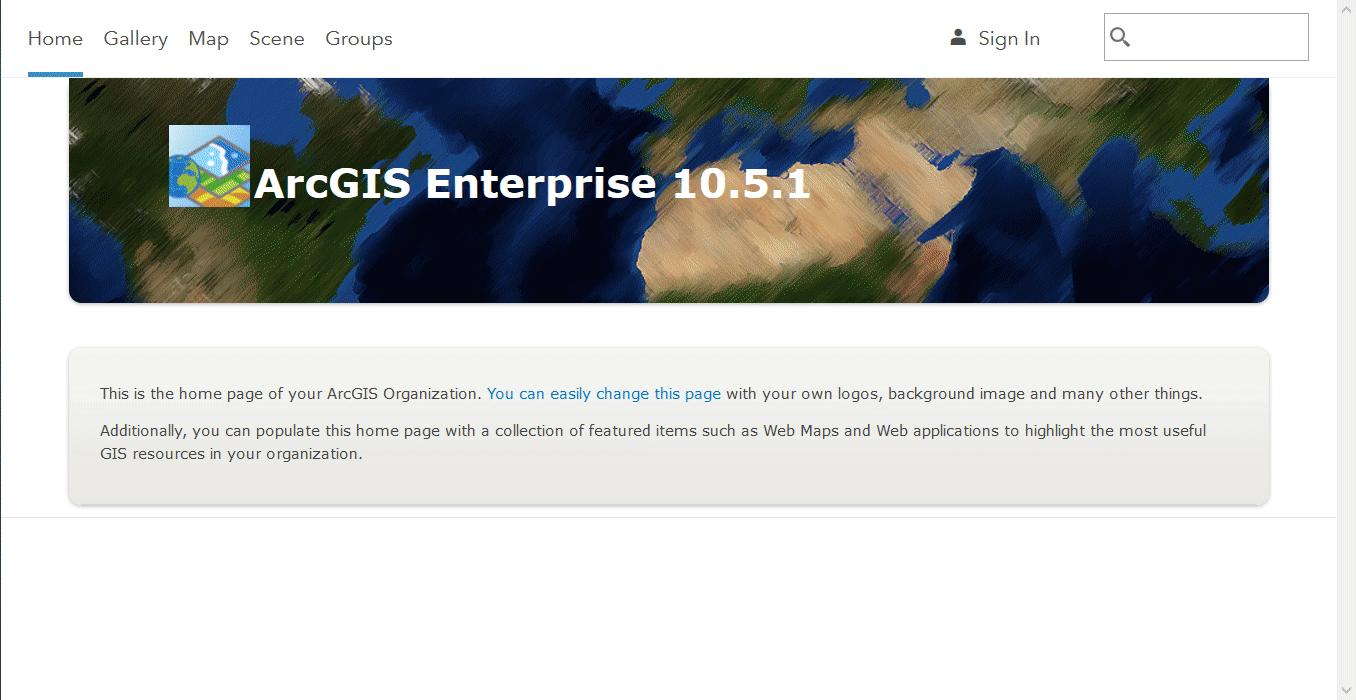This screenshot has height=700, width=1356.
Task: Open the Map viewer tab
Action: pos(208,38)
